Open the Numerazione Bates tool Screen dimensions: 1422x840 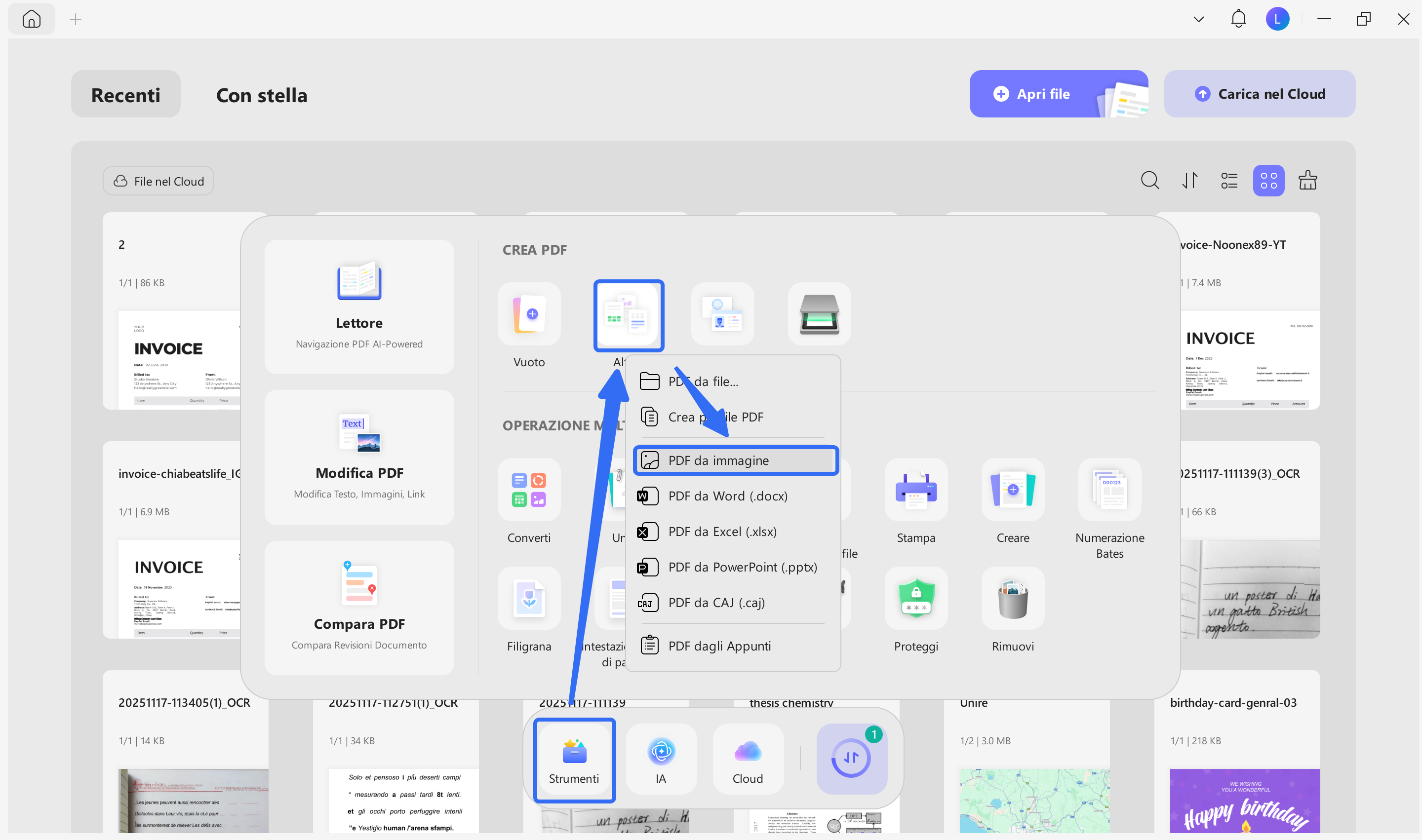pos(1109,490)
